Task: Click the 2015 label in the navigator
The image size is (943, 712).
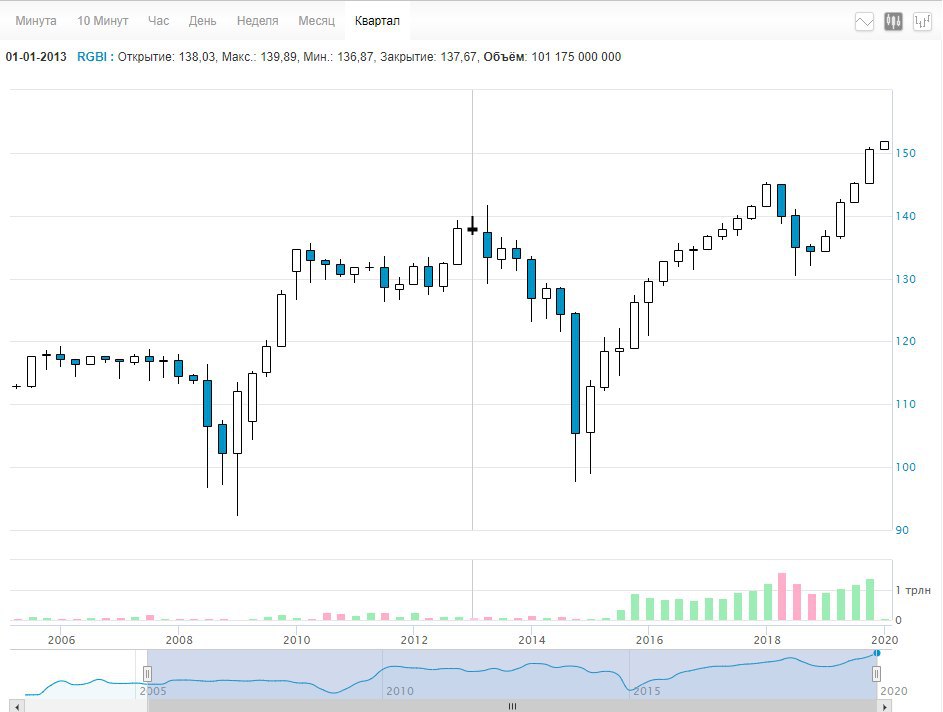Action: coord(647,691)
